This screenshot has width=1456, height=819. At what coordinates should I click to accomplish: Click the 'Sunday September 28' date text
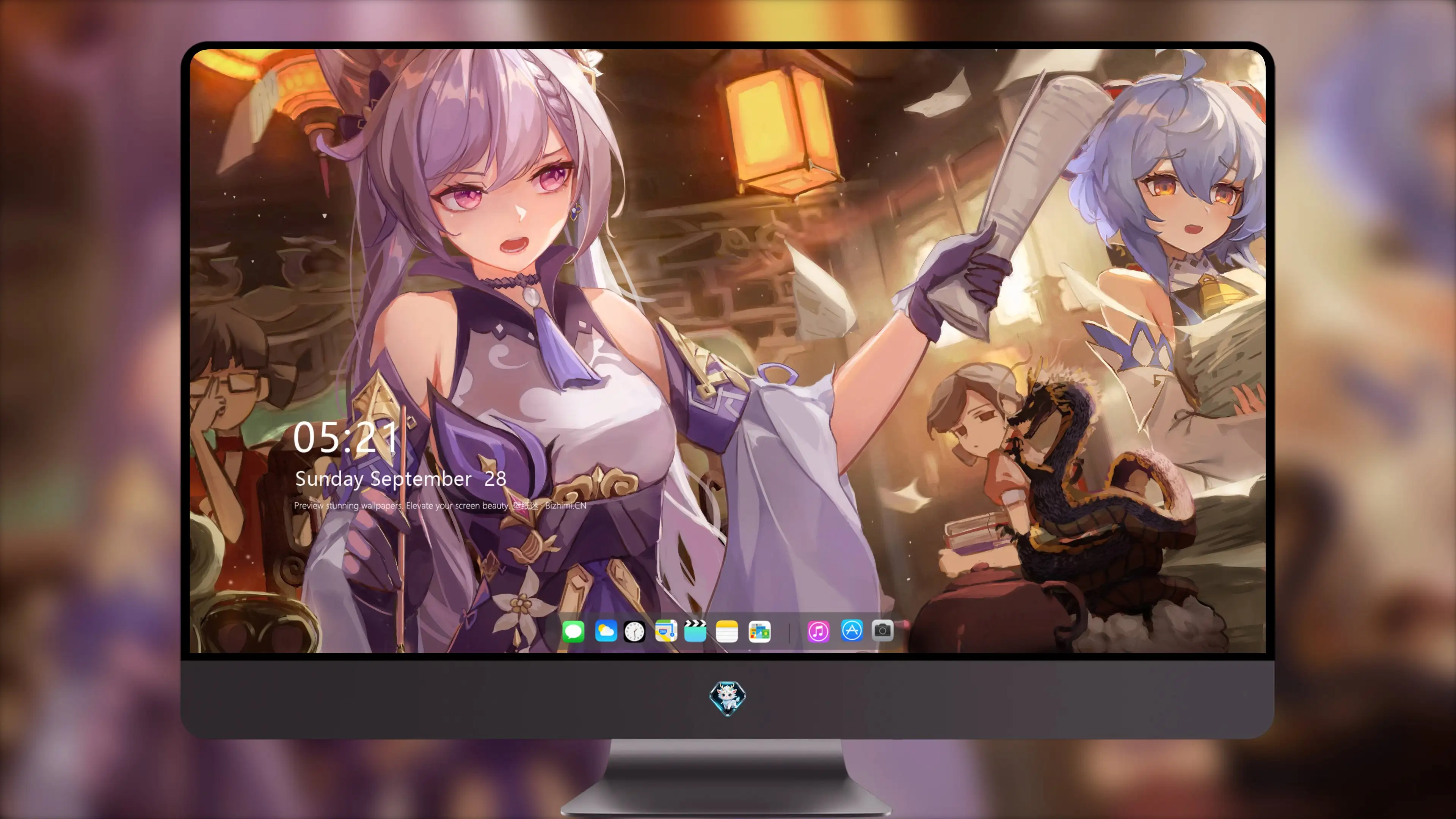(400, 479)
